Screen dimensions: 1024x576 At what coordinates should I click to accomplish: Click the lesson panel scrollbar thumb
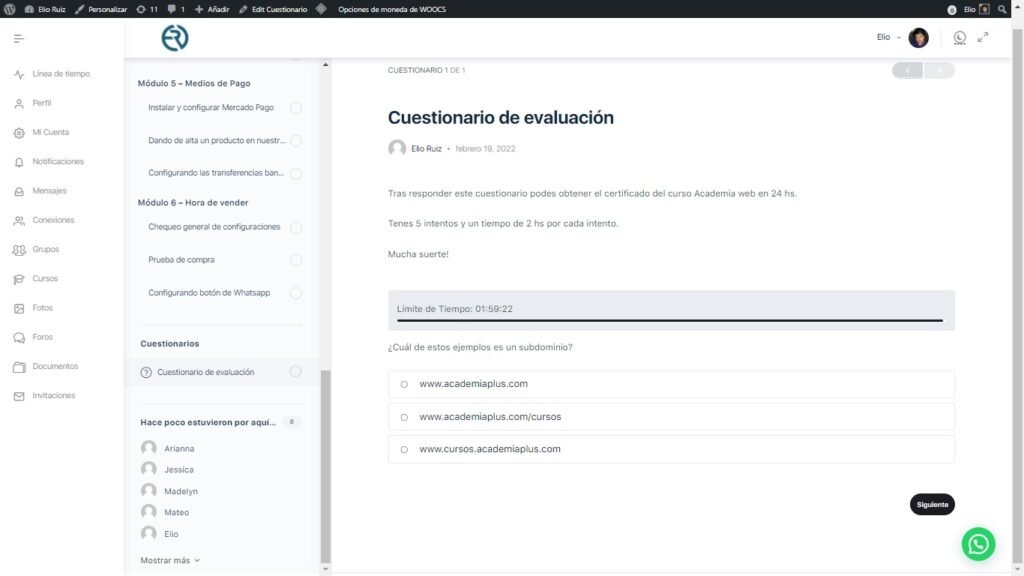(x=325, y=466)
